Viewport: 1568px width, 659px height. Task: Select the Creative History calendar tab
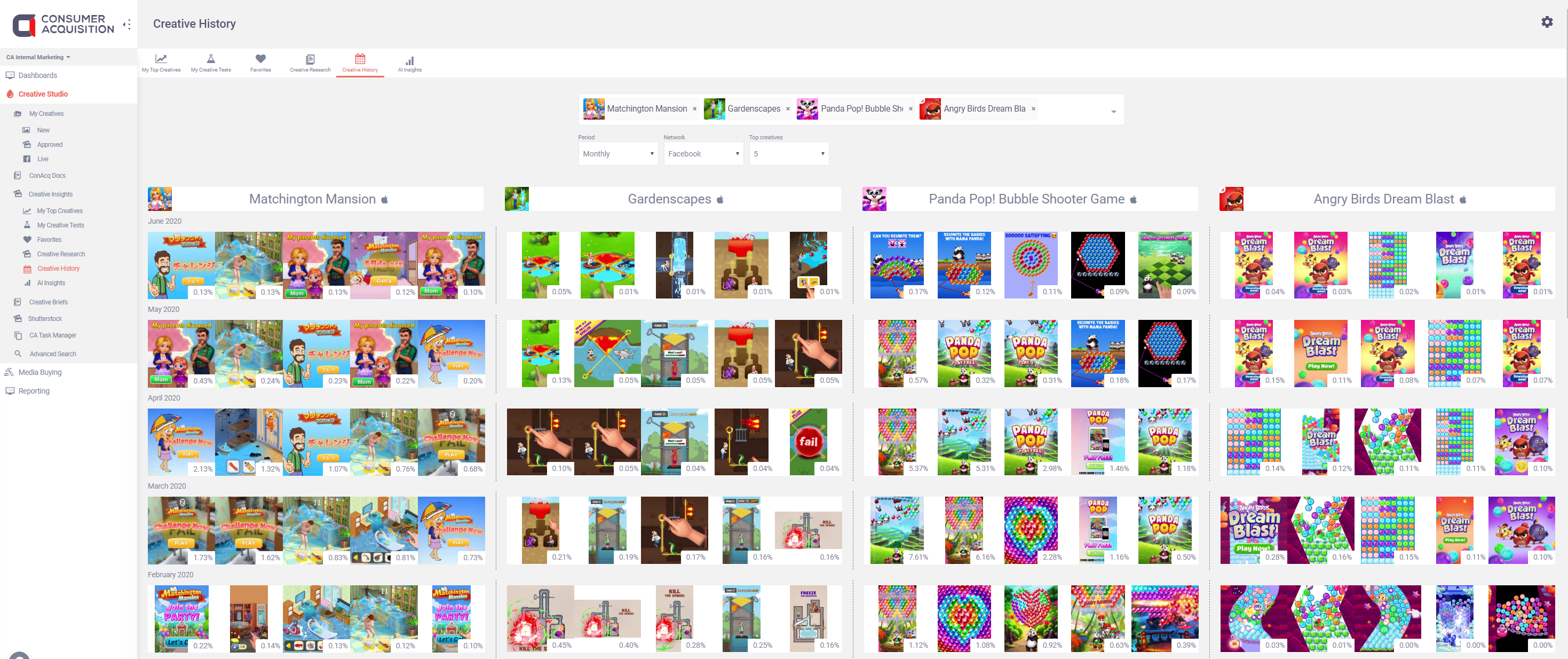[360, 62]
